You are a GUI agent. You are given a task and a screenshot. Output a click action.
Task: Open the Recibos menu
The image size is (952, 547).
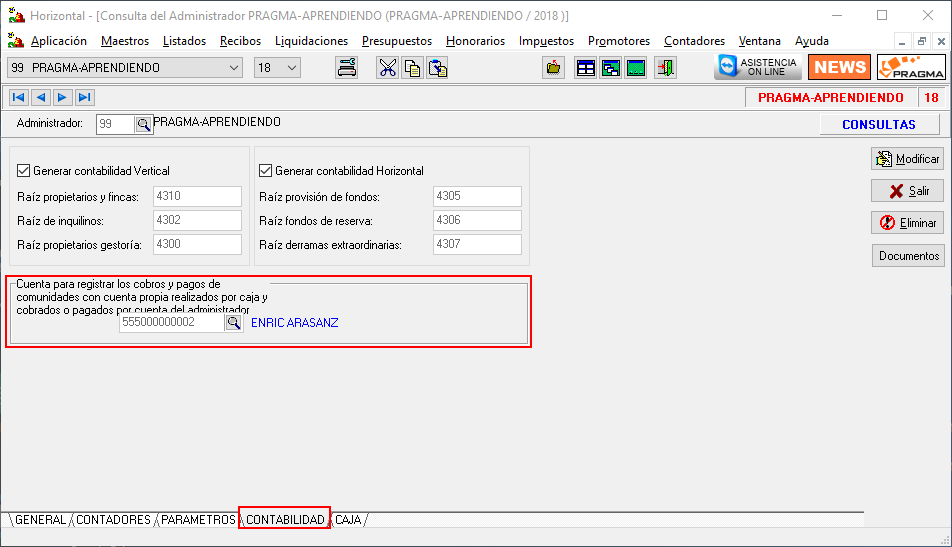240,41
